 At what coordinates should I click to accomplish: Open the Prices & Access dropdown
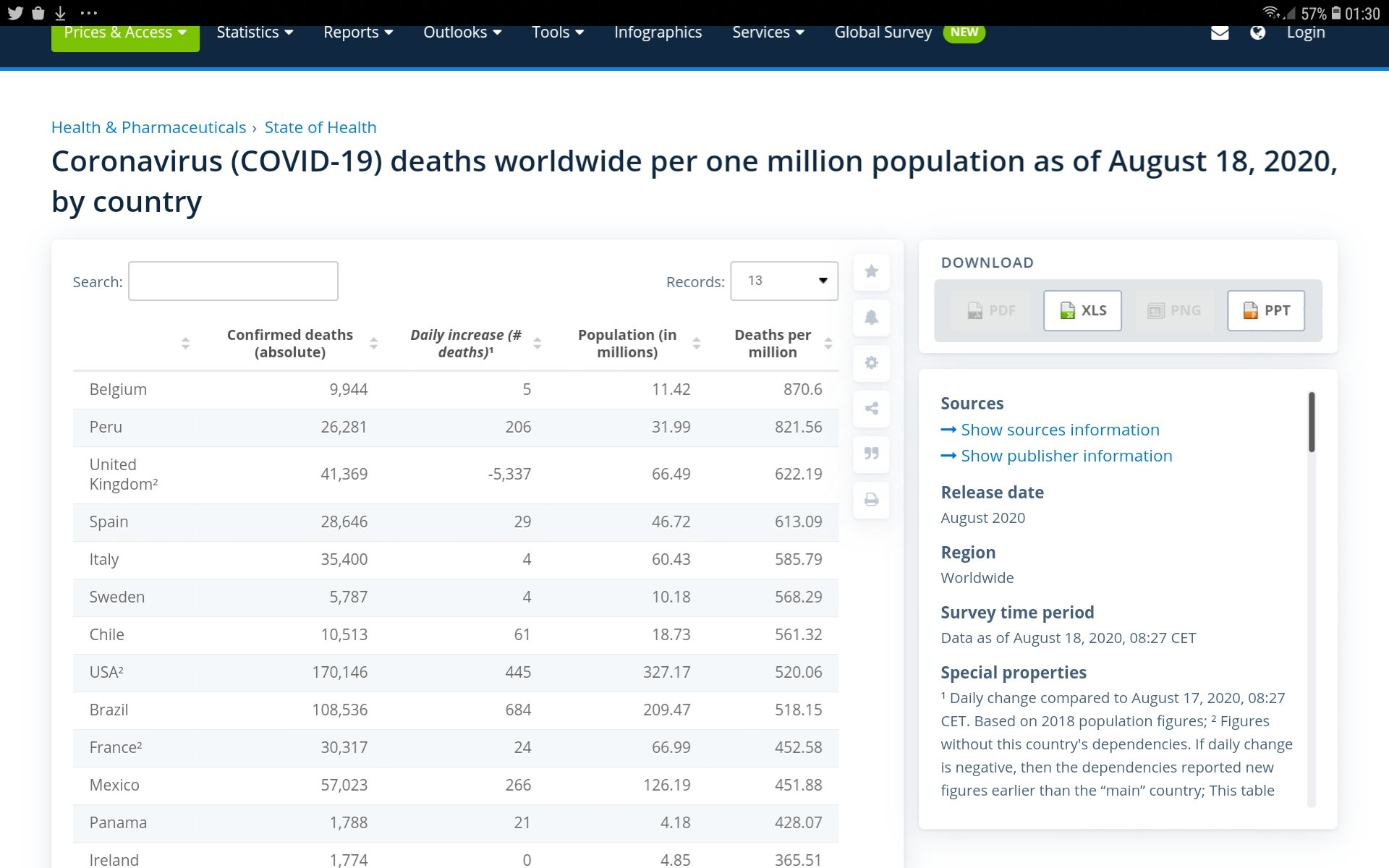point(125,35)
